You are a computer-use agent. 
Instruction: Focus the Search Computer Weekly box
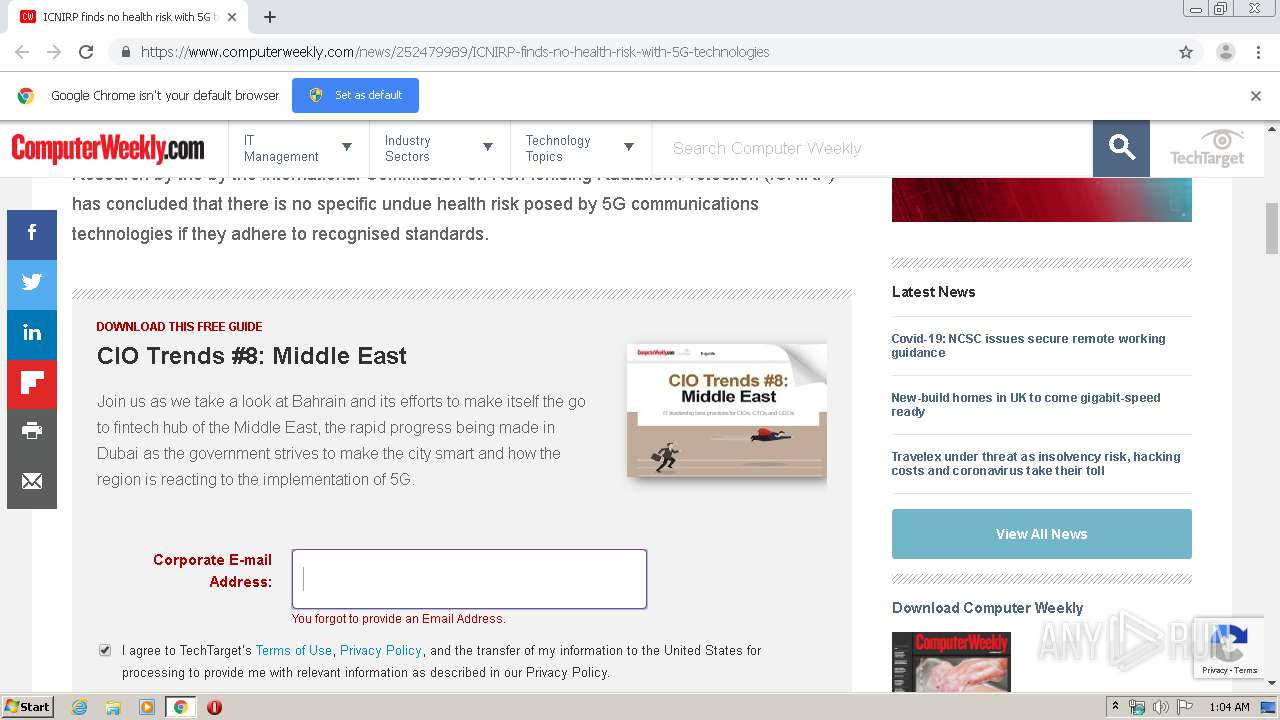872,148
